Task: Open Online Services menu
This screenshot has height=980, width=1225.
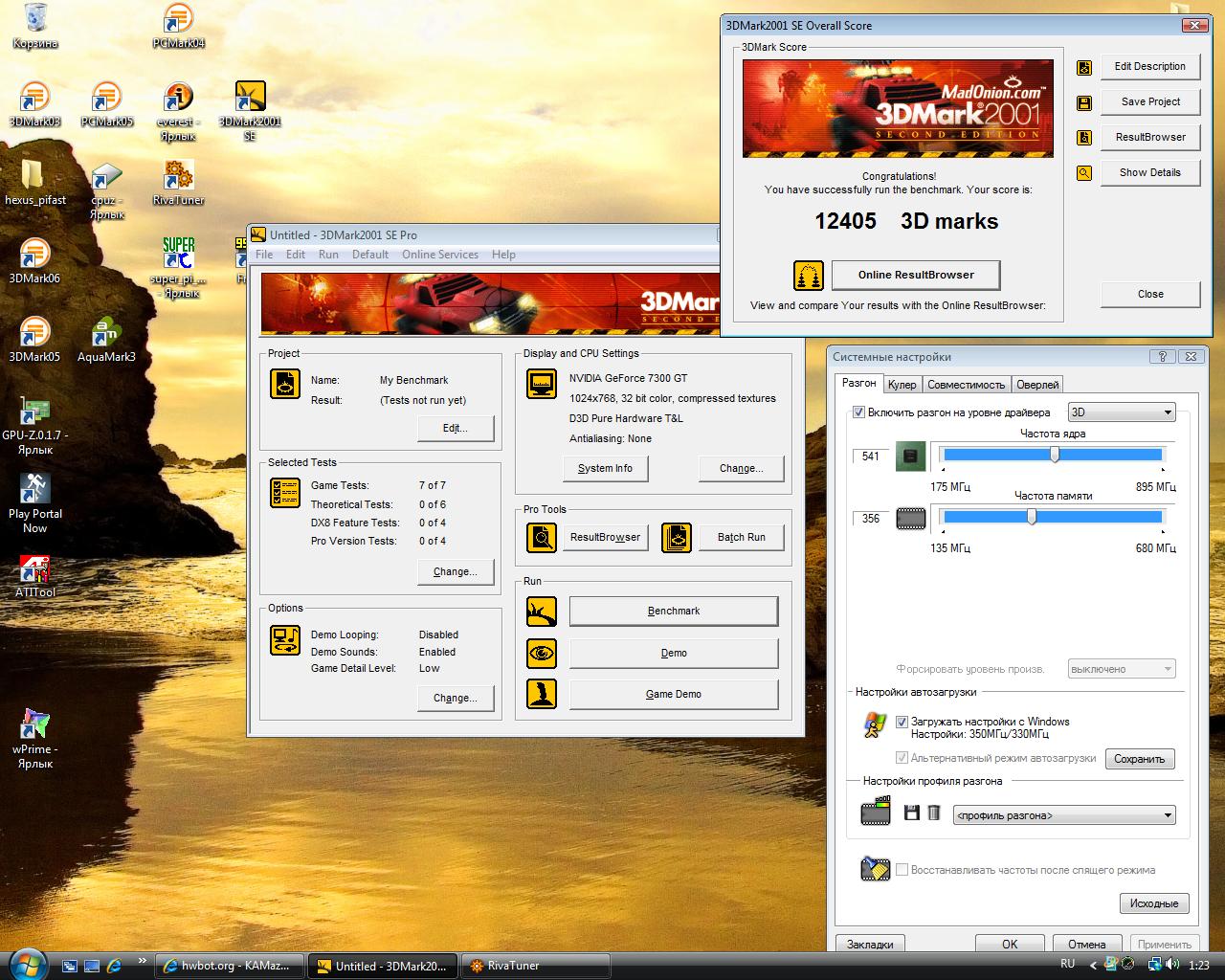Action: click(x=440, y=255)
